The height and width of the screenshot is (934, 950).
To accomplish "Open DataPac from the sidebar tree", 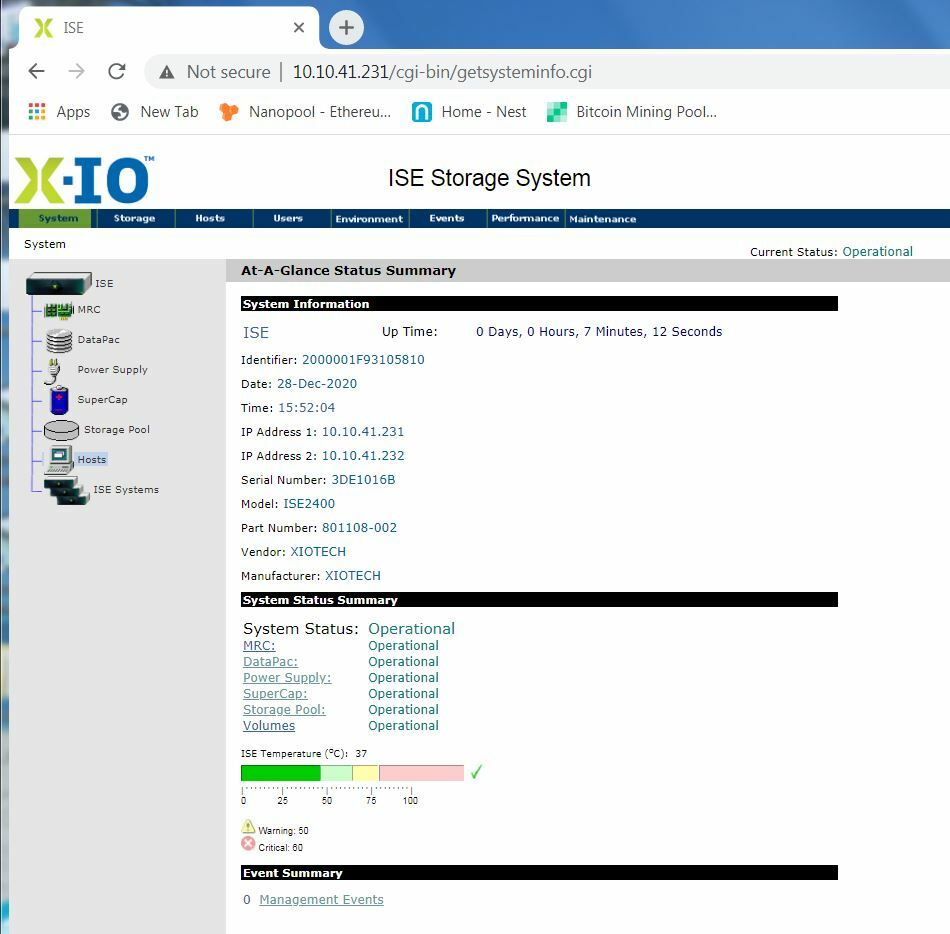I will click(x=60, y=340).
